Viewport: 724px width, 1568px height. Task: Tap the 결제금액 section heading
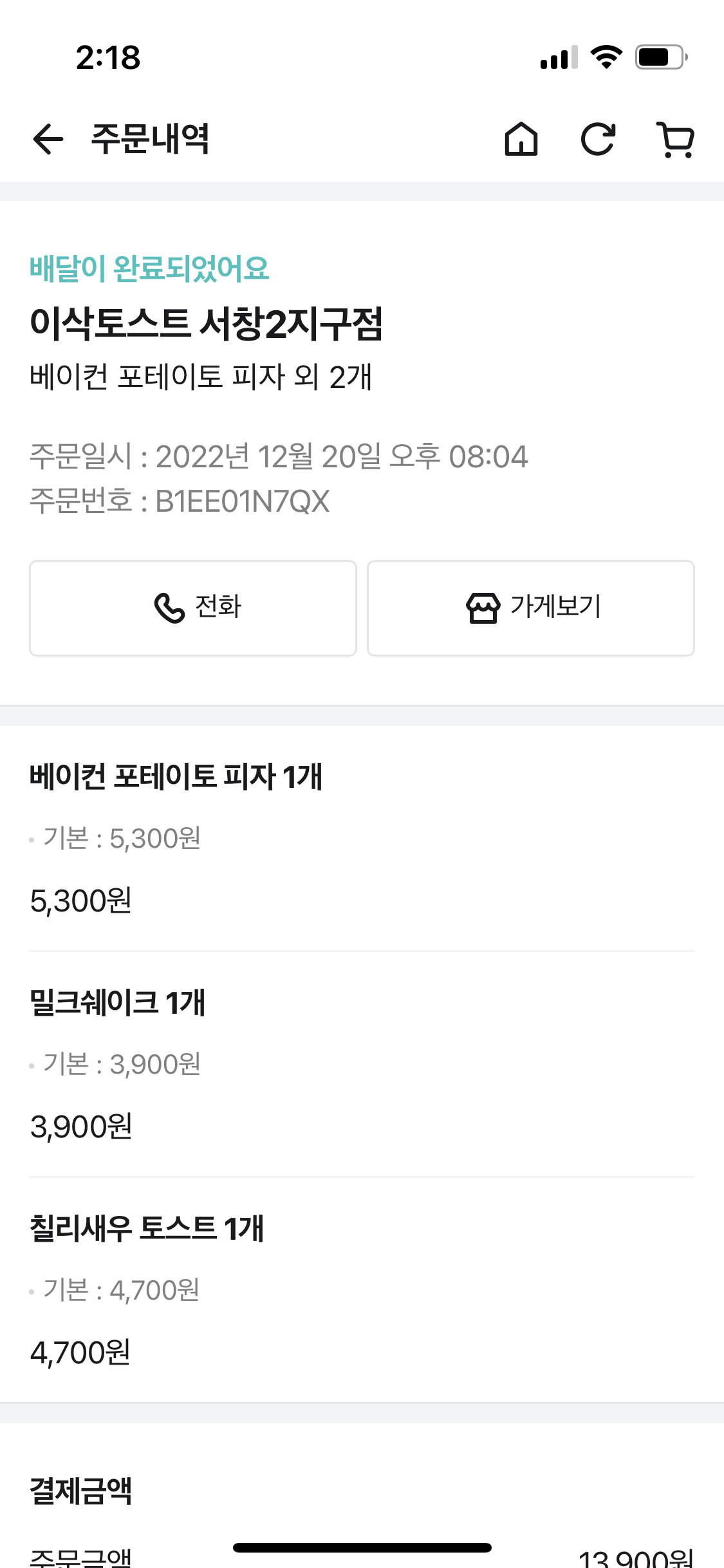[x=81, y=1491]
